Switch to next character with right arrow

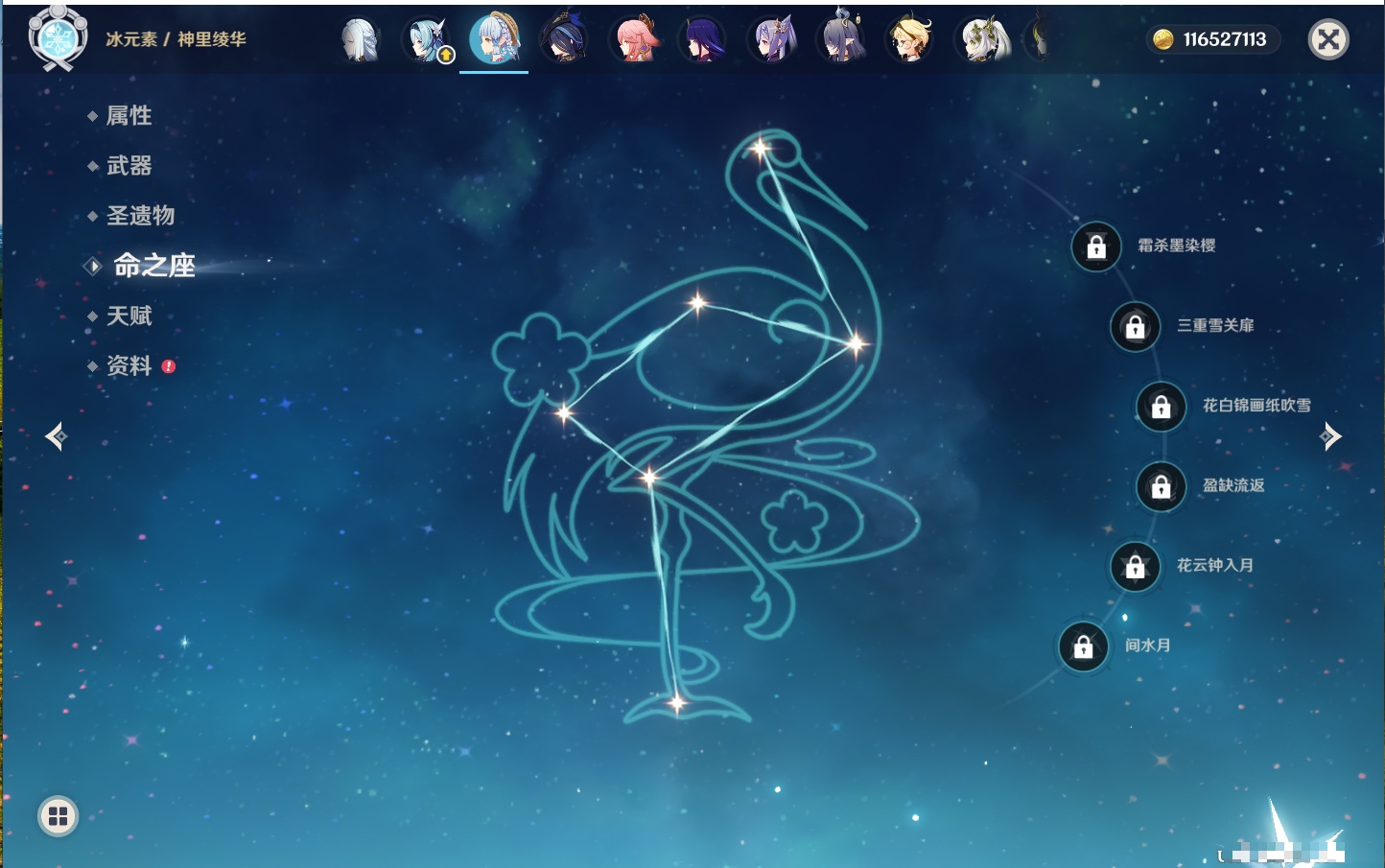coord(1330,436)
